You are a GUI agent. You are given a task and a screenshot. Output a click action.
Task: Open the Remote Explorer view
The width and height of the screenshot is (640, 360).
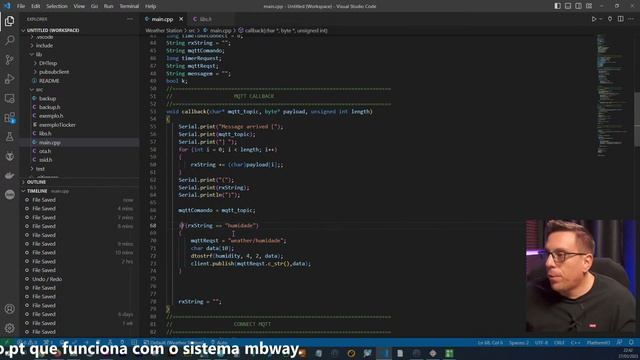9,98
